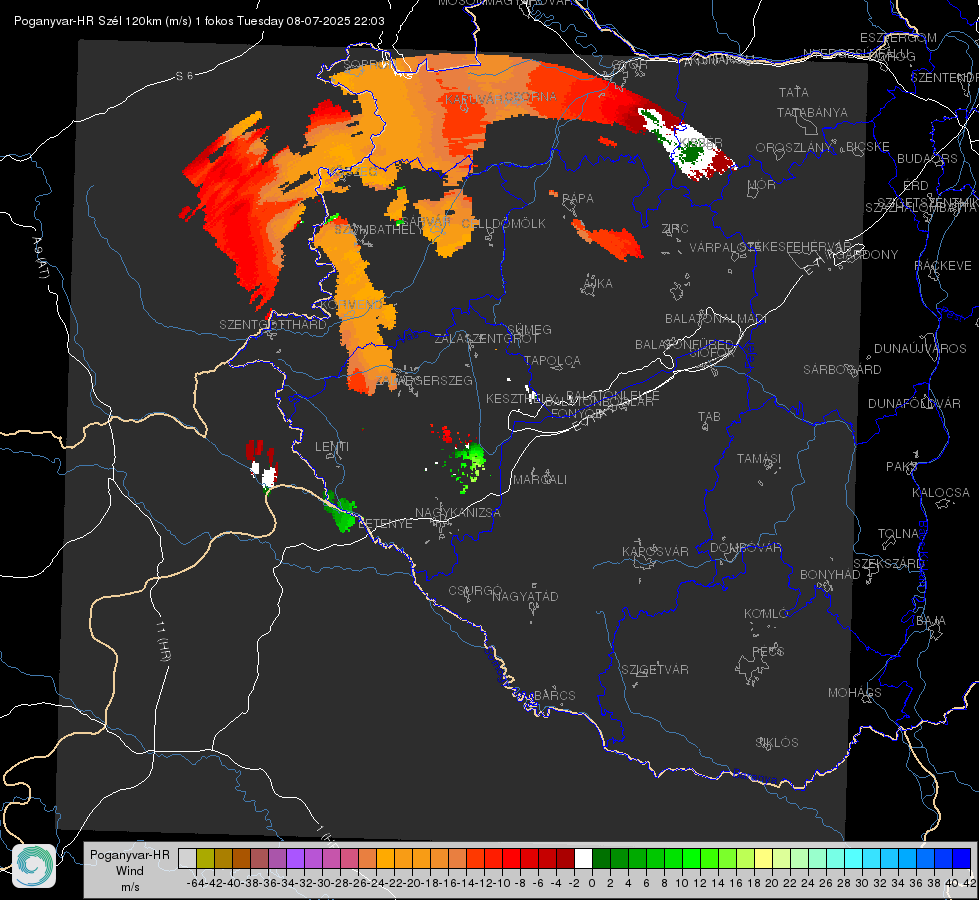Click the TATABANYA city label
Image resolution: width=979 pixels, height=900 pixels.
[812, 112]
